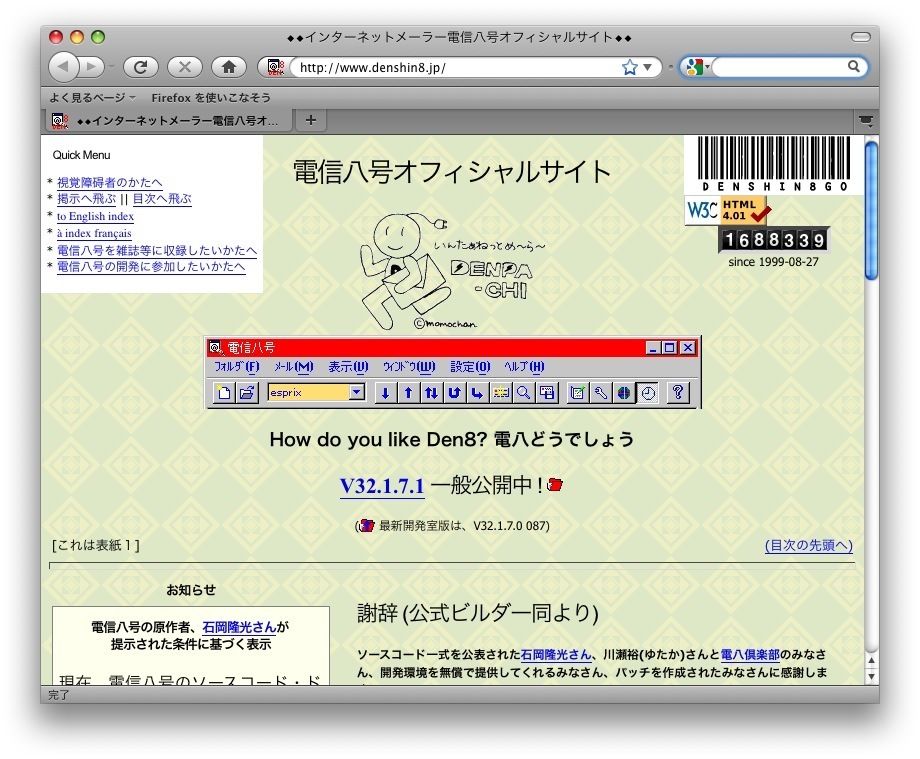Follow the 目次へ飛ぶ link
This screenshot has width=920, height=759.
coord(162,199)
